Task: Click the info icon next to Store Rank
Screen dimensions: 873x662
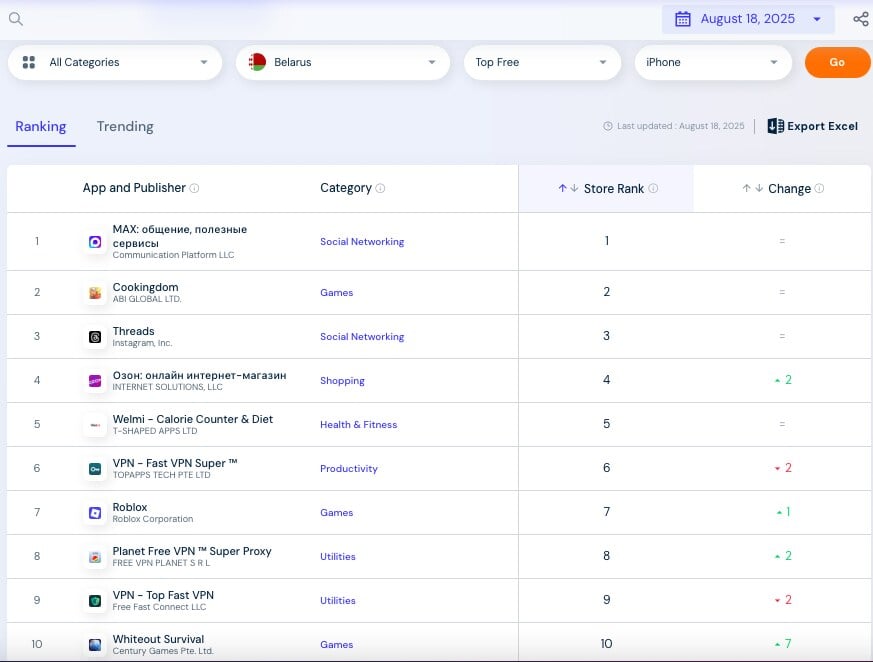Action: [653, 188]
